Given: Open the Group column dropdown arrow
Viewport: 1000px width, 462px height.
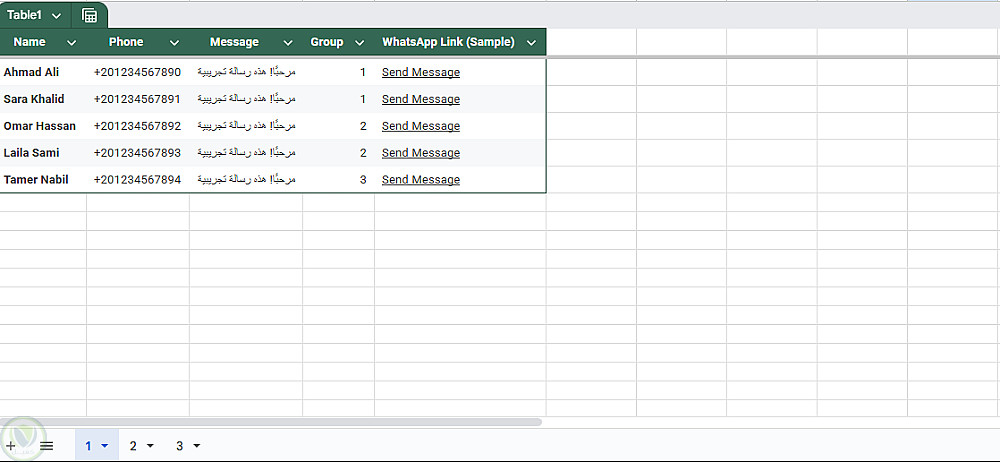Looking at the screenshot, I should [x=359, y=43].
